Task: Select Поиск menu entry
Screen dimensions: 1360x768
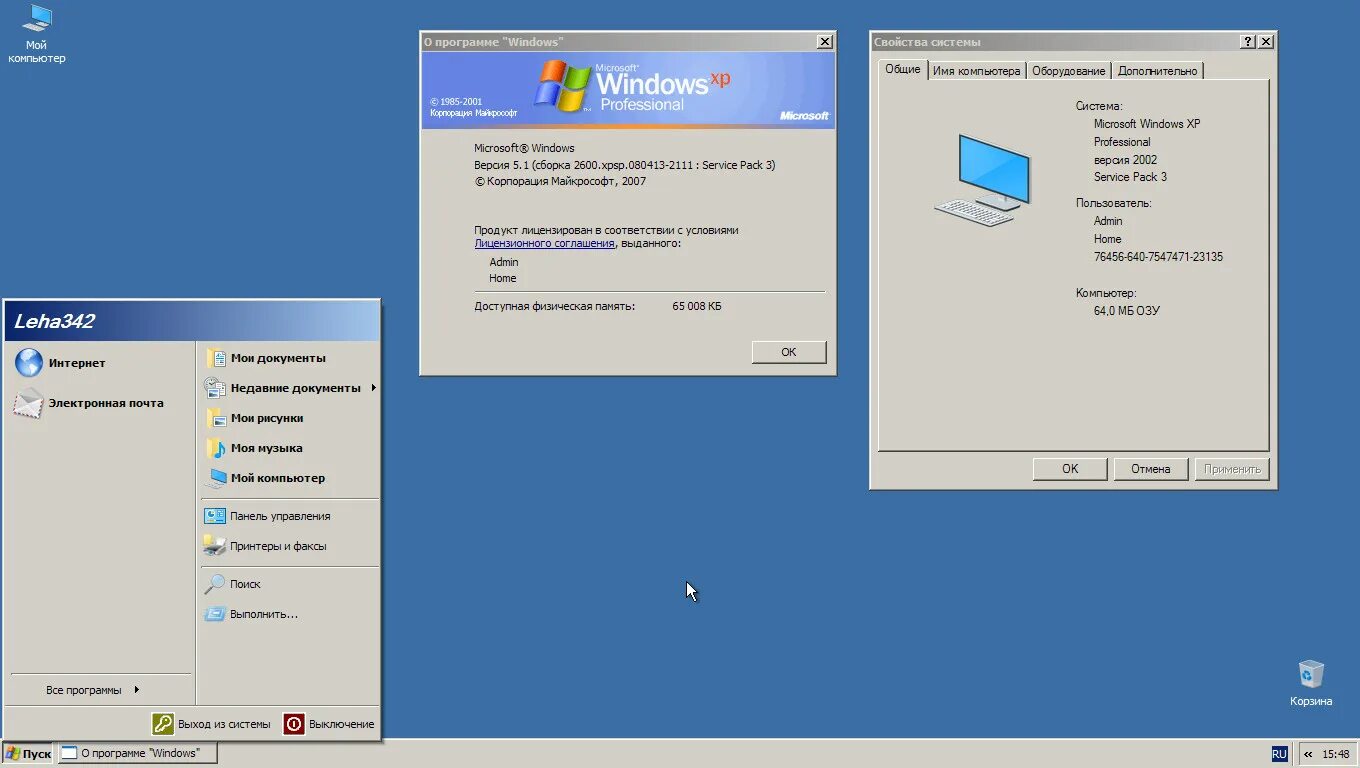Action: pyautogui.click(x=289, y=584)
